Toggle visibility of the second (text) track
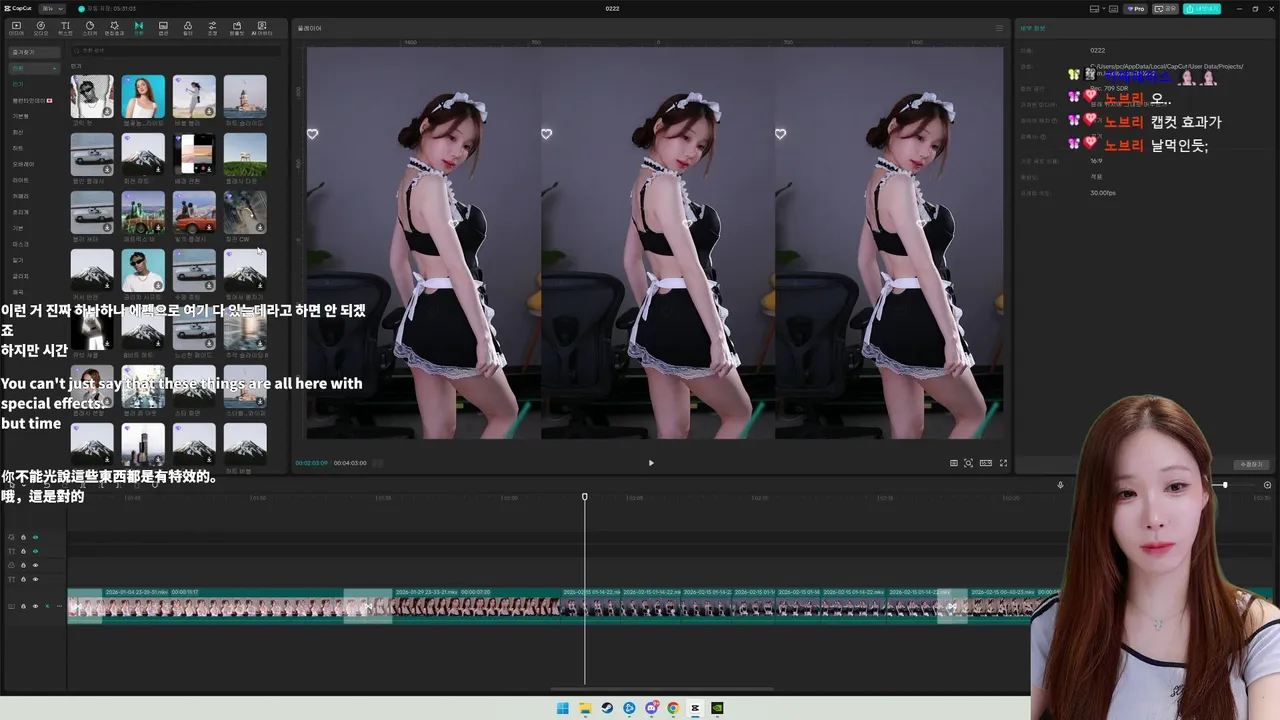The height and width of the screenshot is (720, 1280). [35, 551]
